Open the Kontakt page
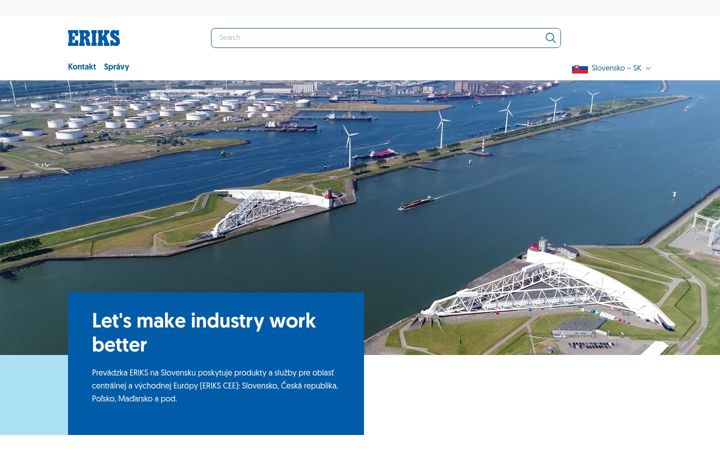 82,67
